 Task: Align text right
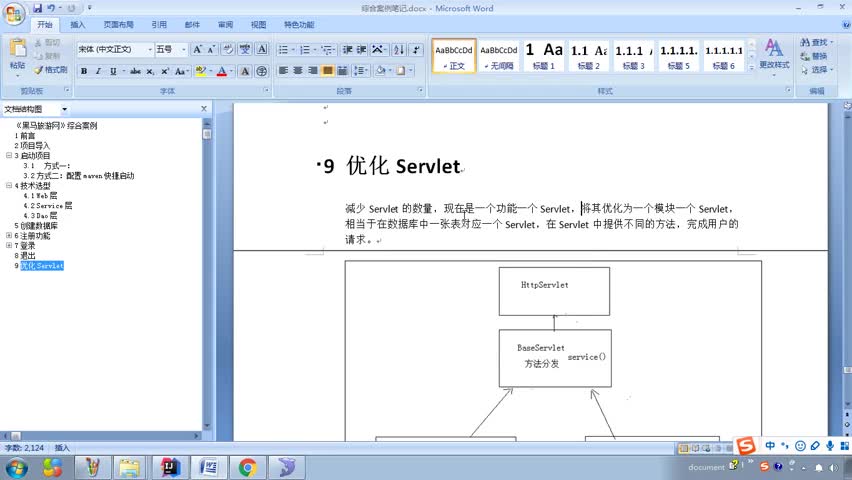[x=312, y=71]
